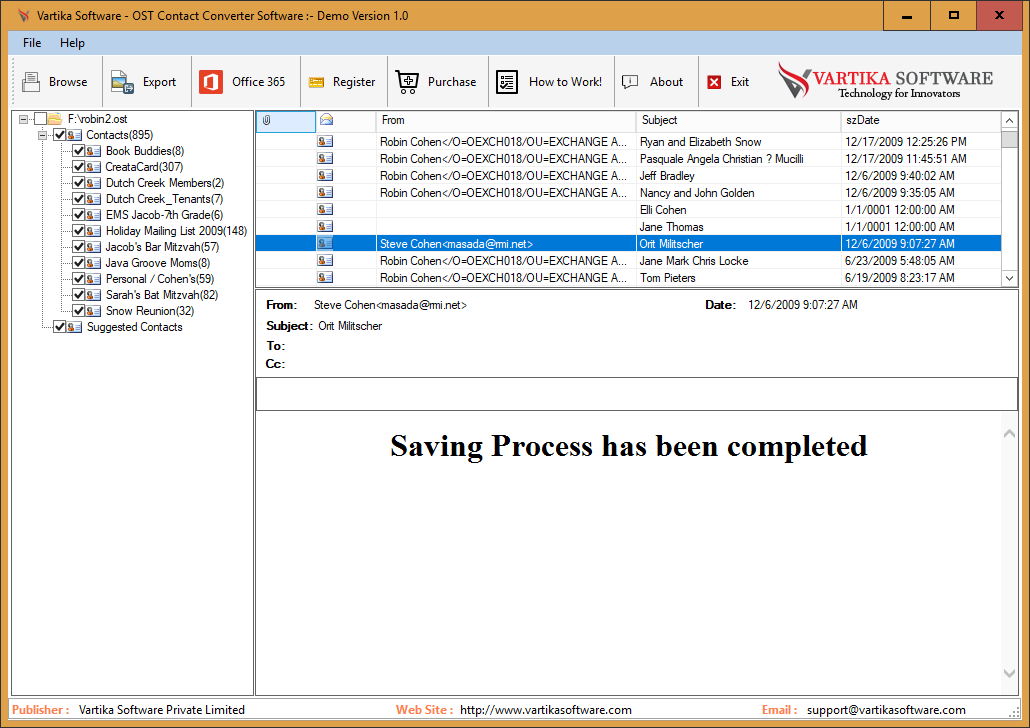
Task: Click the Register card icon
Action: (x=317, y=83)
